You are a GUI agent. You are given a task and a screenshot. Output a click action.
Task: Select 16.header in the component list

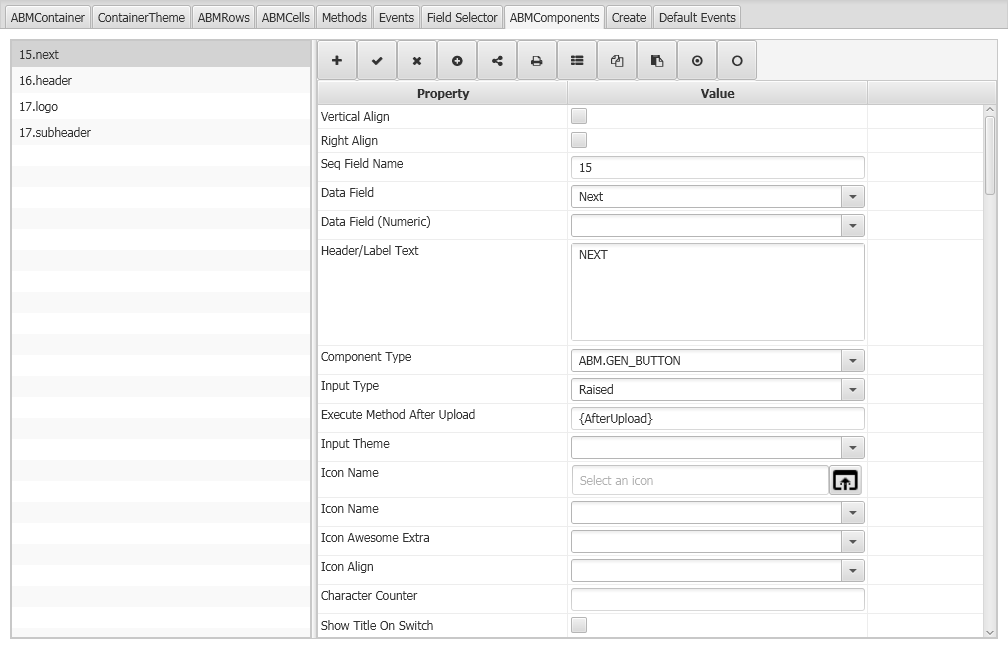coord(46,81)
